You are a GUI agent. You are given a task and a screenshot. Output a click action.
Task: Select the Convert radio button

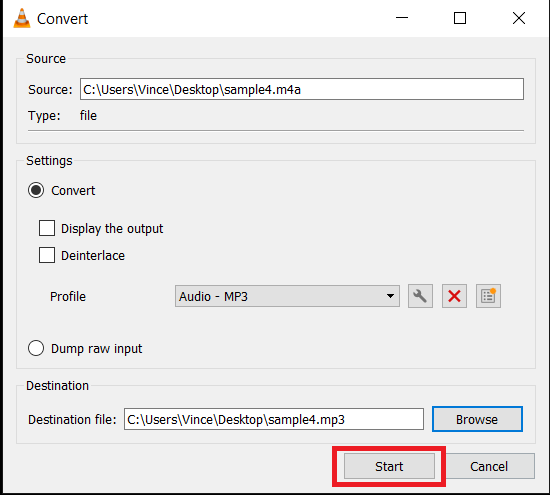[36, 190]
